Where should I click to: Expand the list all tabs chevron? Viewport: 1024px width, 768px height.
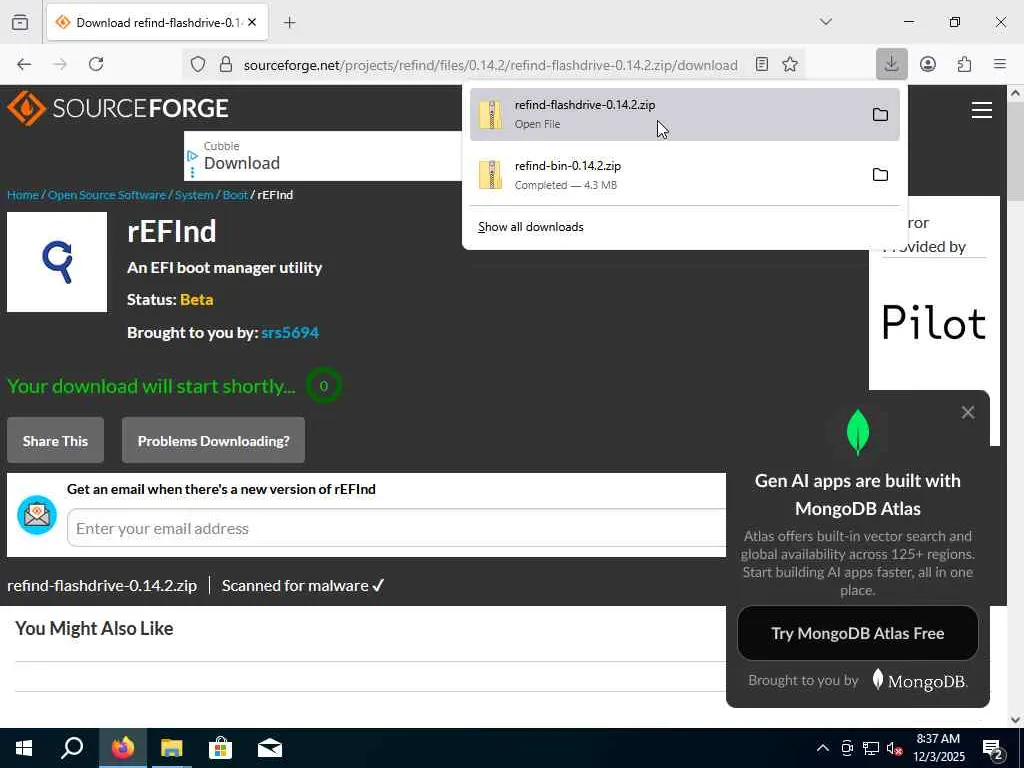[x=825, y=22]
